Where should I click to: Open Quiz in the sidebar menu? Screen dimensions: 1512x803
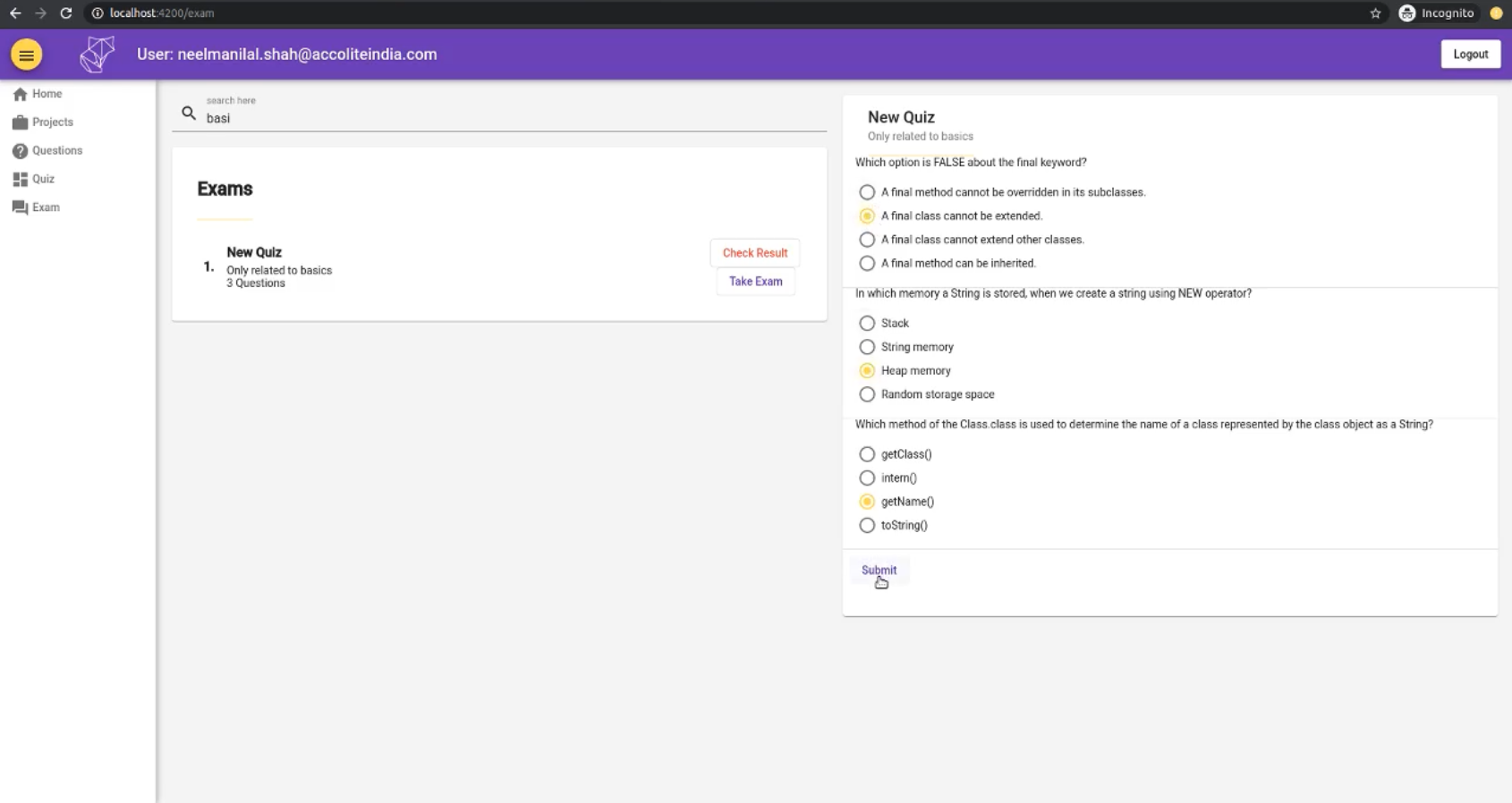click(43, 180)
